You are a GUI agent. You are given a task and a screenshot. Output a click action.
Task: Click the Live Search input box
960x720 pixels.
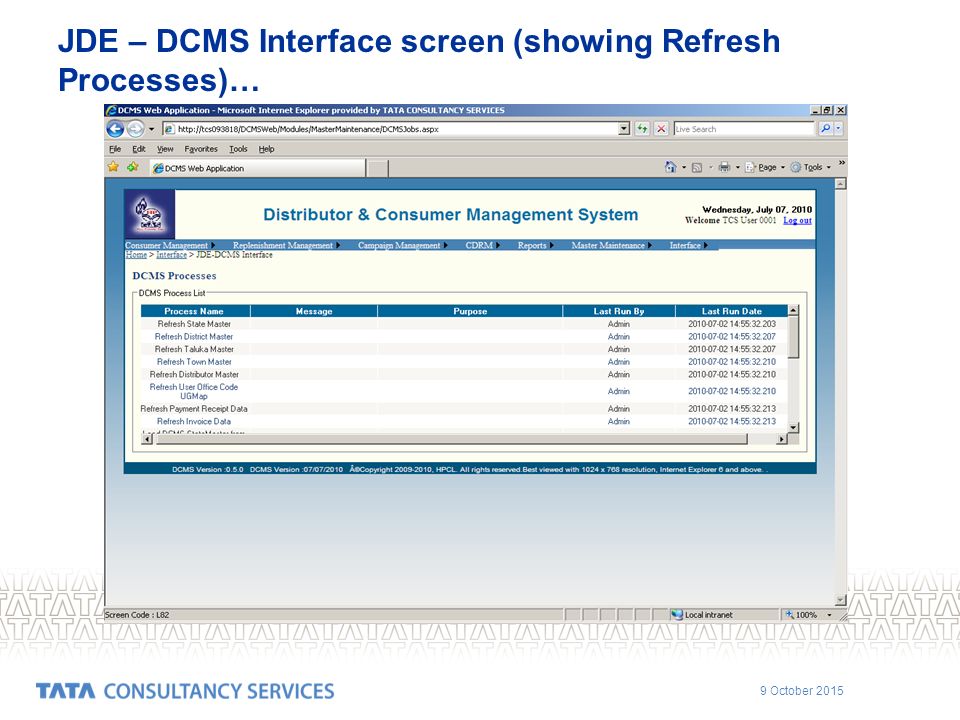click(x=744, y=129)
